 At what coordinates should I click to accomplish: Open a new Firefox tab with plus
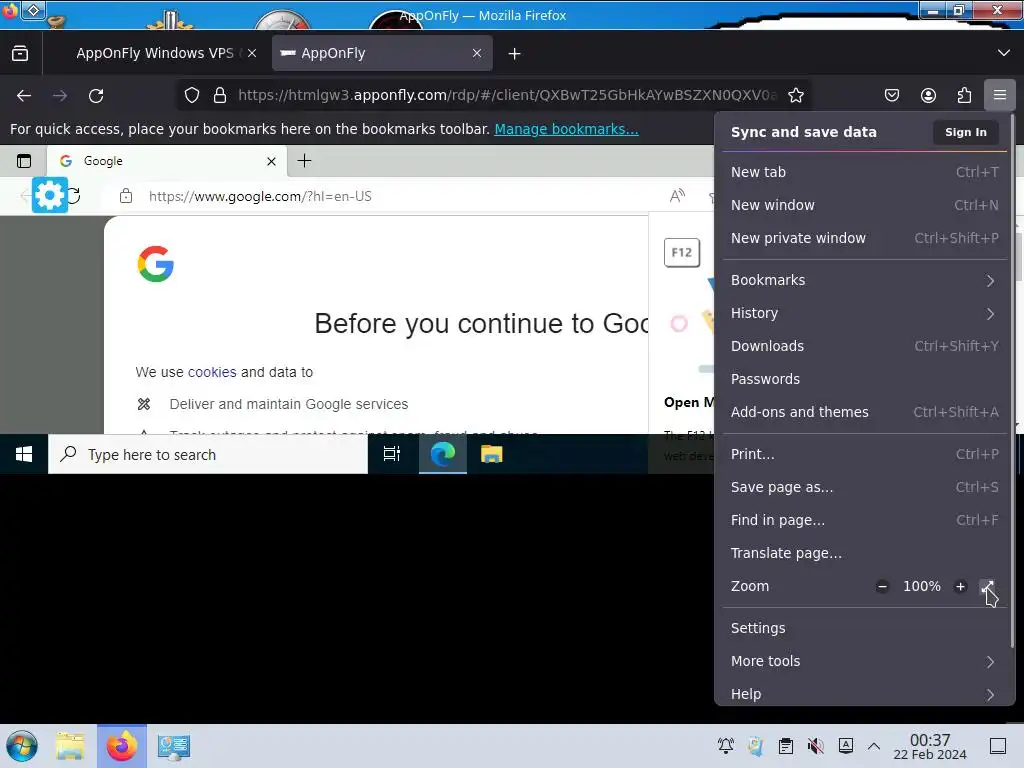point(515,54)
